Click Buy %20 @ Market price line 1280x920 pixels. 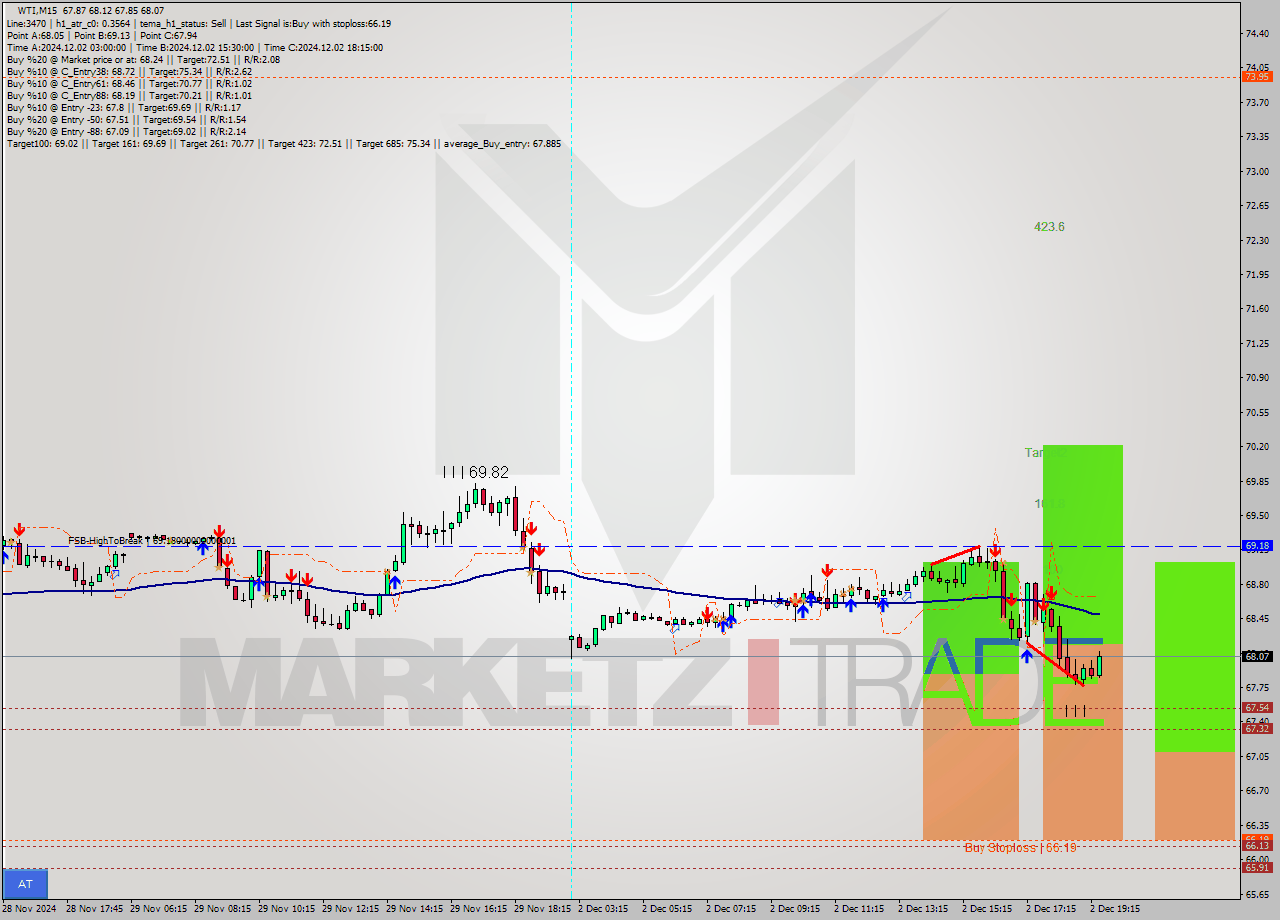coord(143,59)
